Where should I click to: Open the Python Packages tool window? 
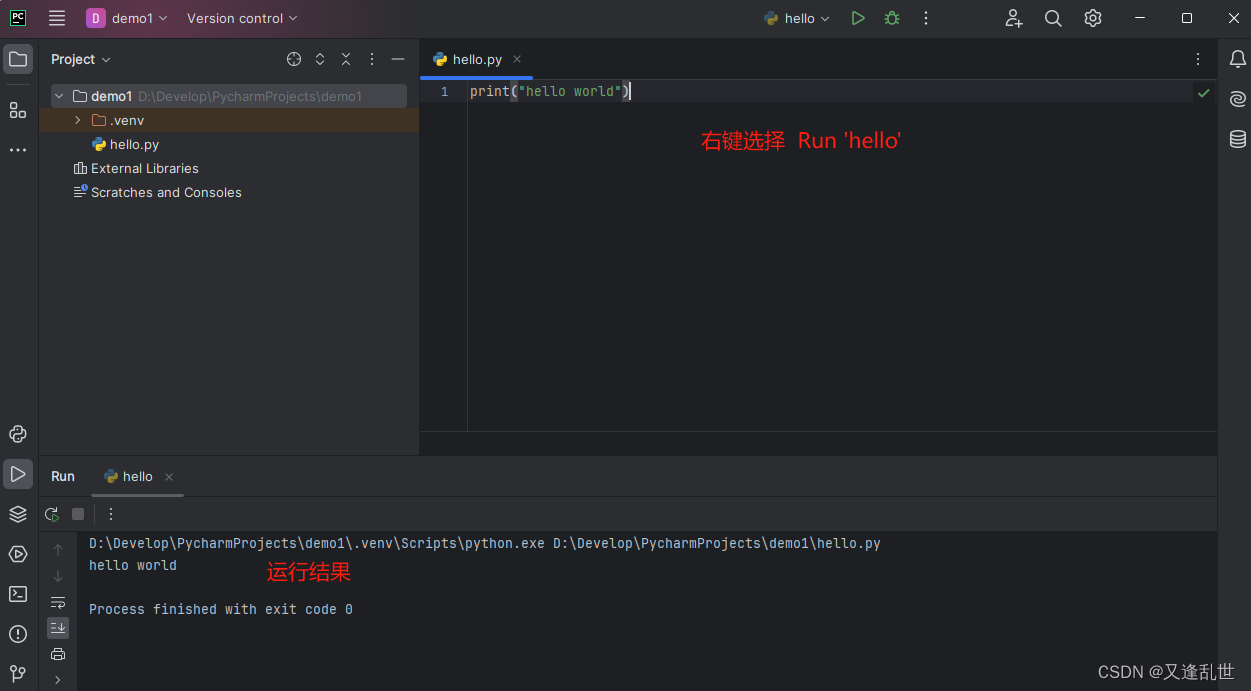[18, 434]
